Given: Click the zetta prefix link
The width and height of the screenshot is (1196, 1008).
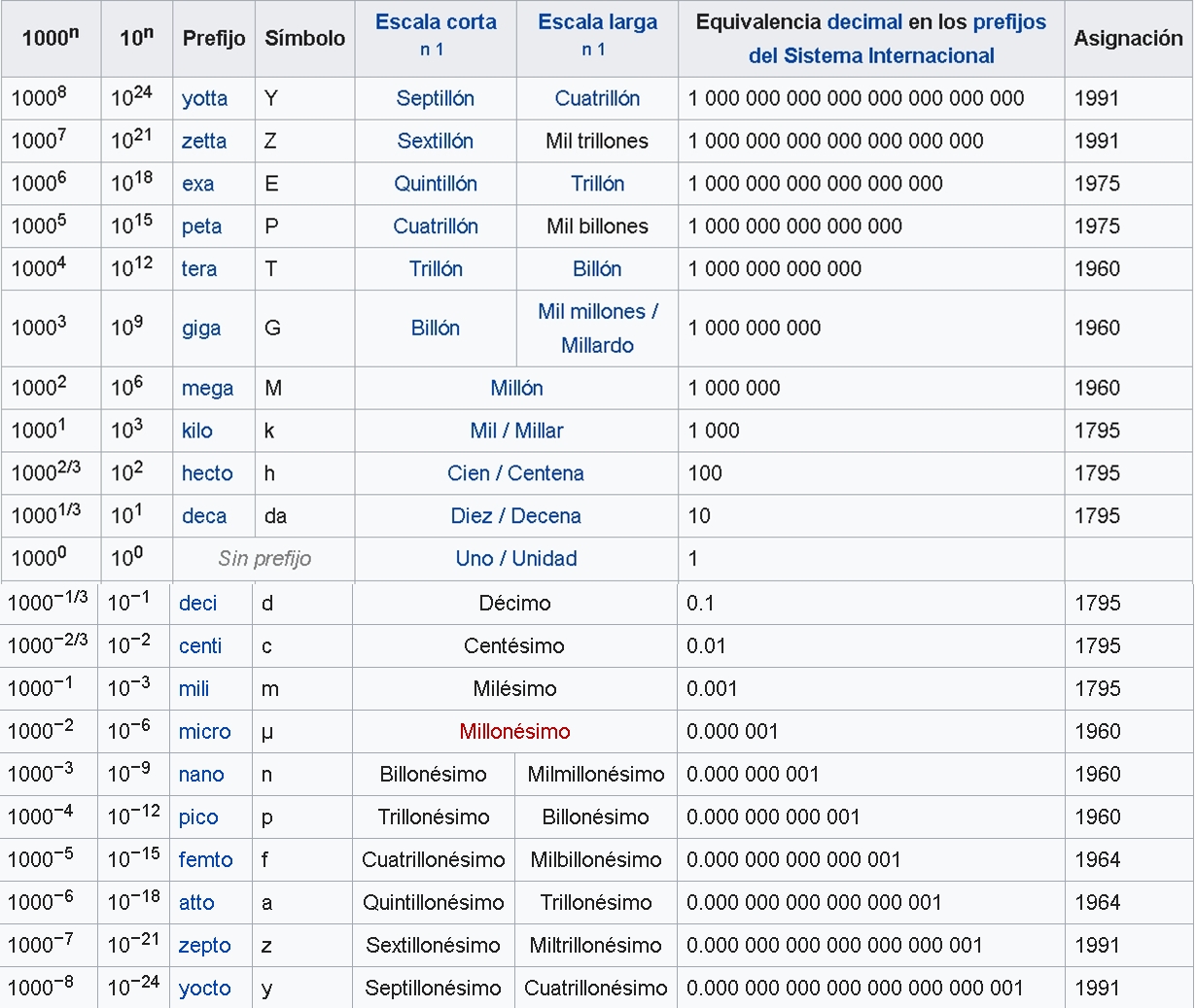Looking at the screenshot, I should [x=203, y=141].
